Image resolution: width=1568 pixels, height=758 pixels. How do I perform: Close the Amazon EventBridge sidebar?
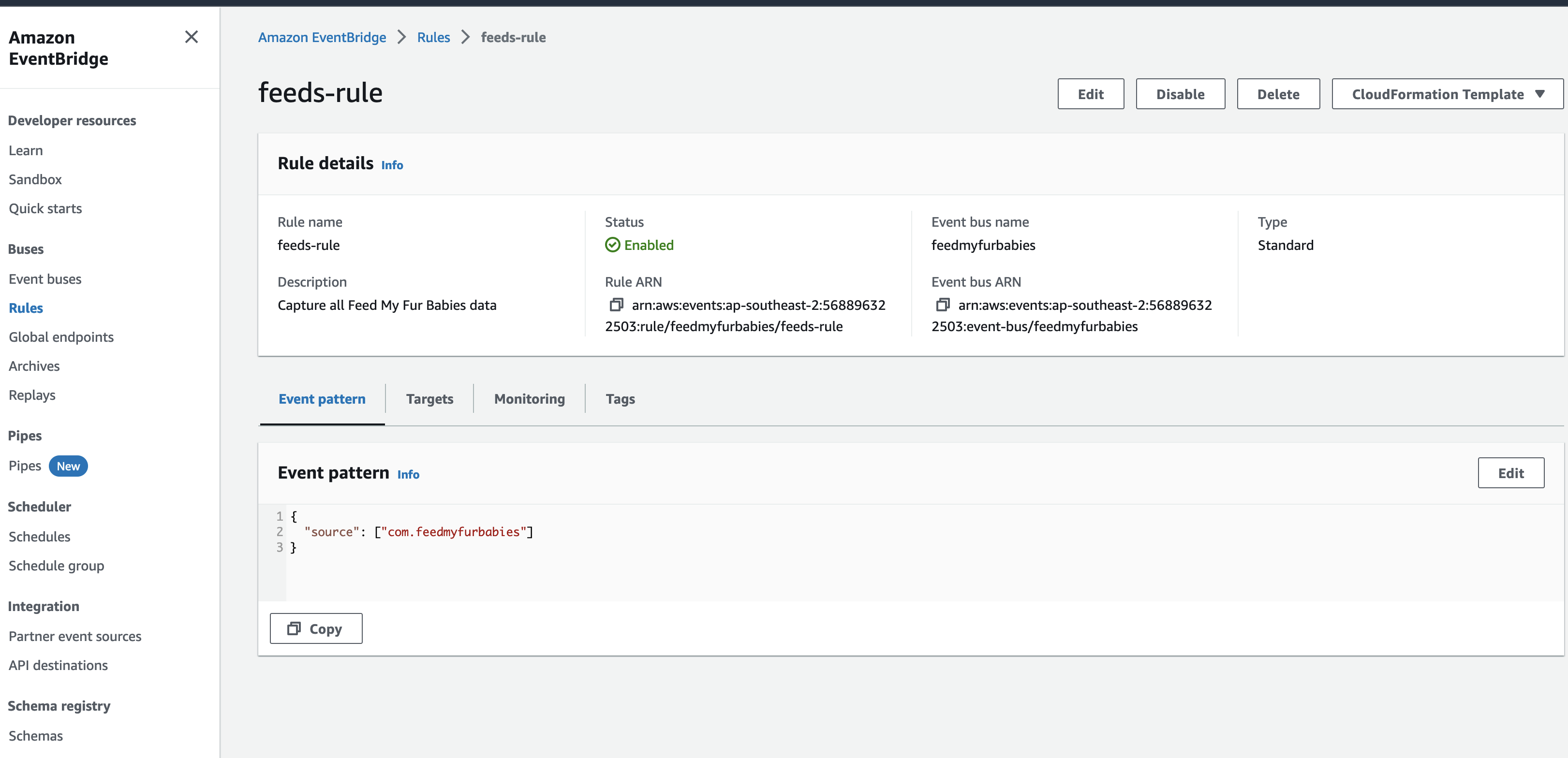pos(191,37)
